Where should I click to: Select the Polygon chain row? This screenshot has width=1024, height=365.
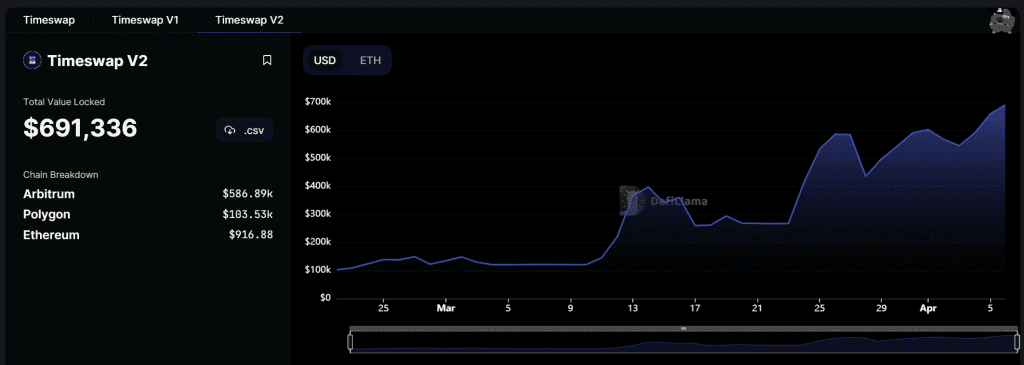[148, 214]
